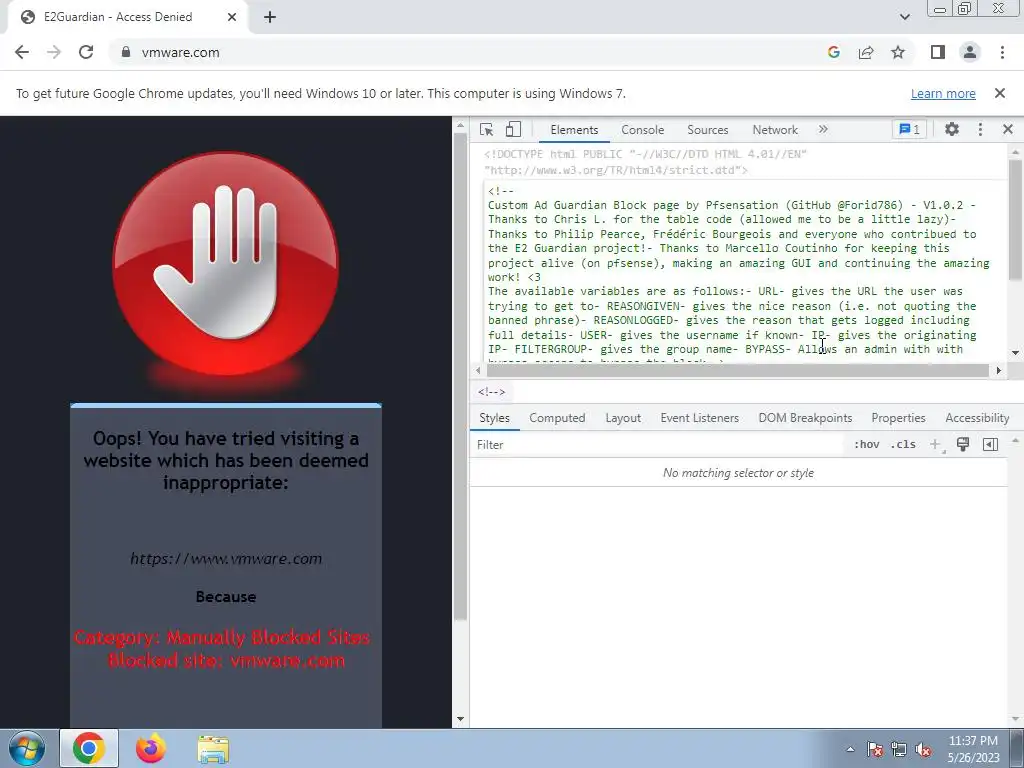Focus the Styles Filter input

point(656,445)
